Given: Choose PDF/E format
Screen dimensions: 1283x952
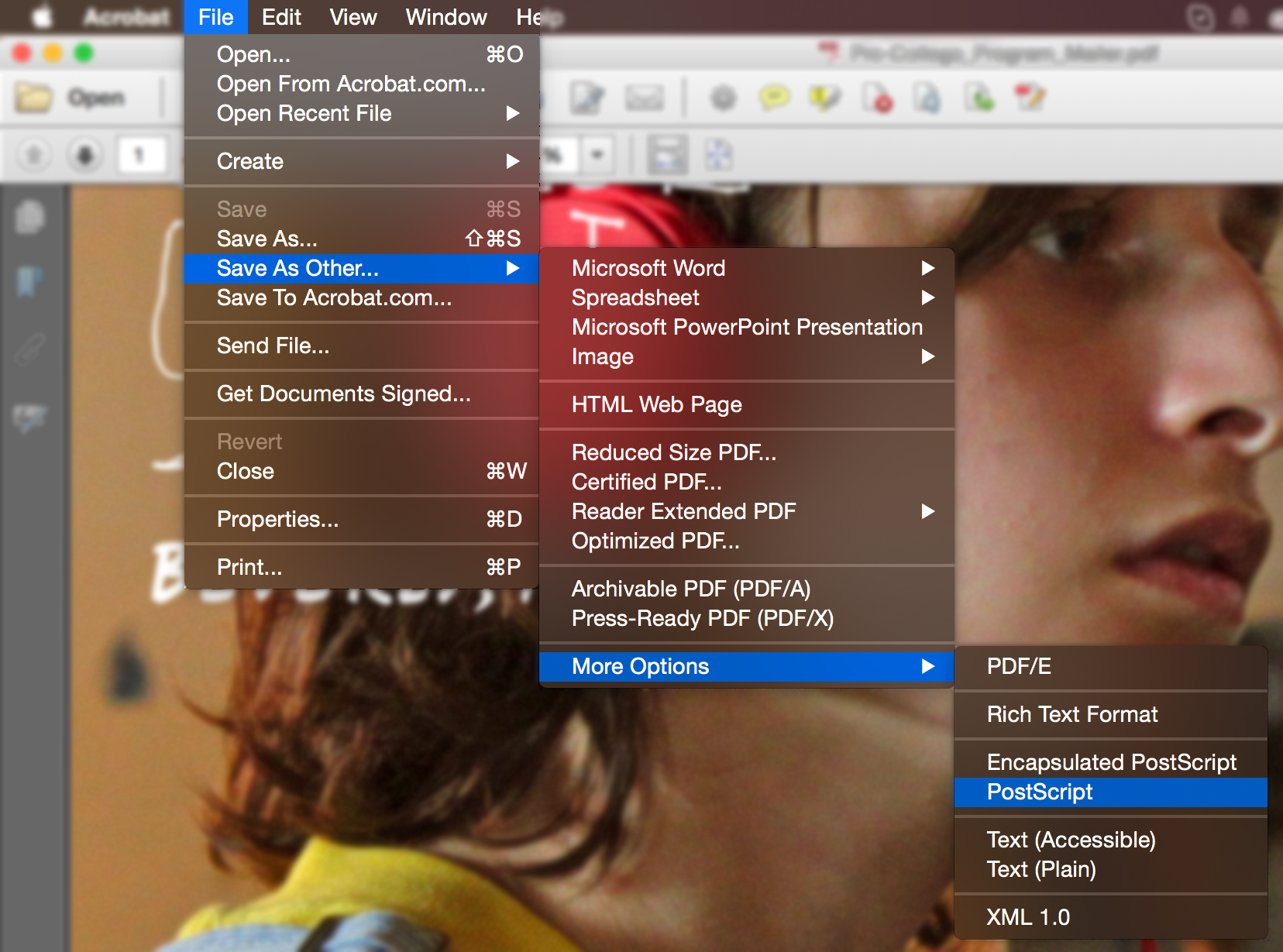Looking at the screenshot, I should pyautogui.click(x=1111, y=666).
